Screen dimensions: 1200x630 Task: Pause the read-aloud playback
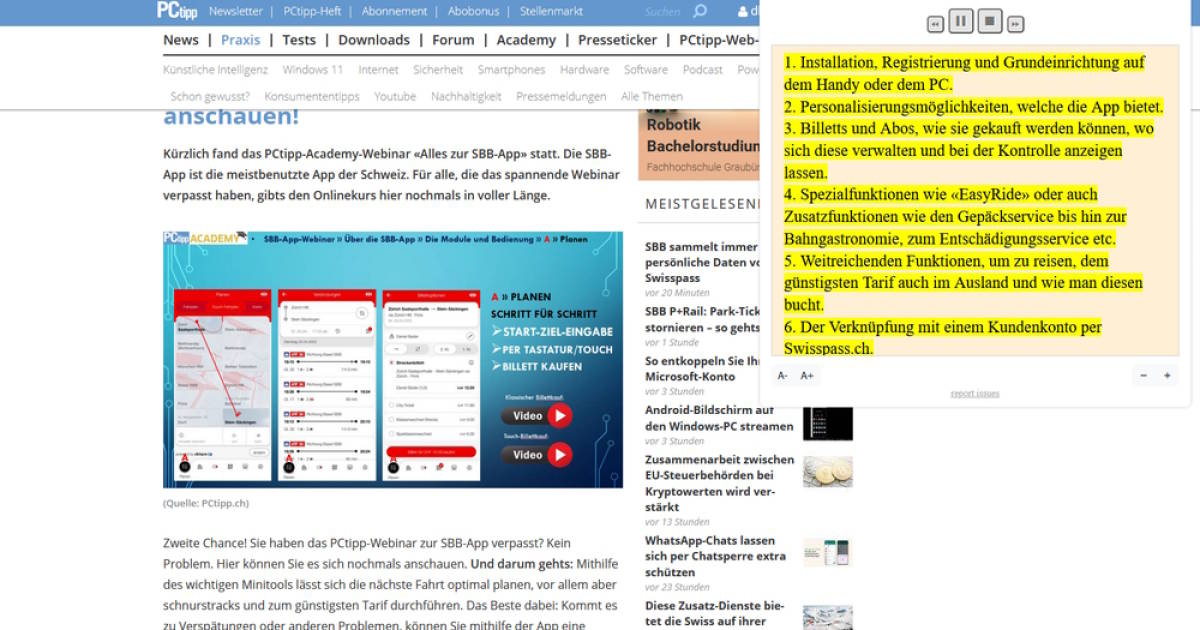(x=960, y=21)
